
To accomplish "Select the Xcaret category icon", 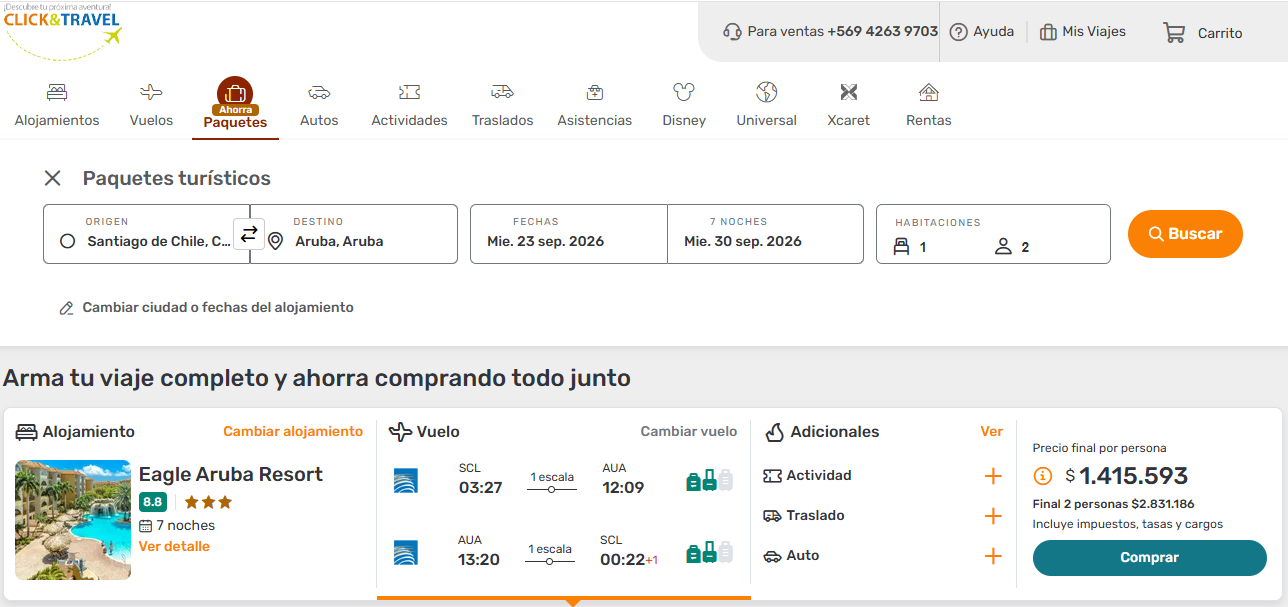I will (848, 93).
